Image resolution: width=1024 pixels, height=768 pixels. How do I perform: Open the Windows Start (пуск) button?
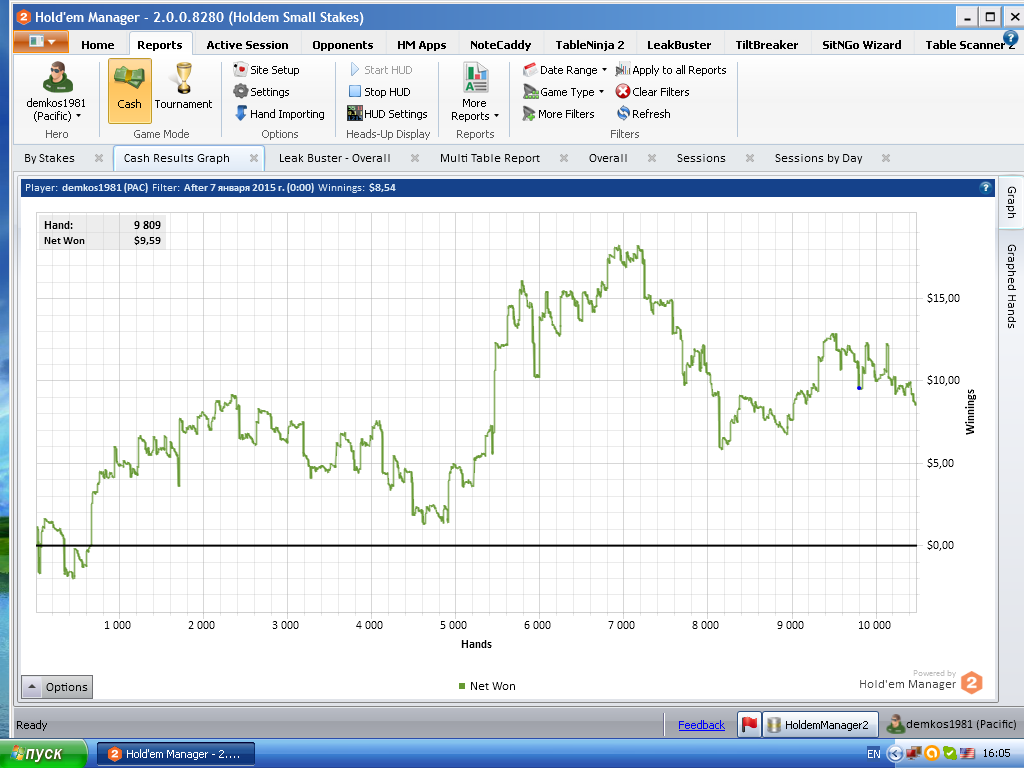coord(44,754)
